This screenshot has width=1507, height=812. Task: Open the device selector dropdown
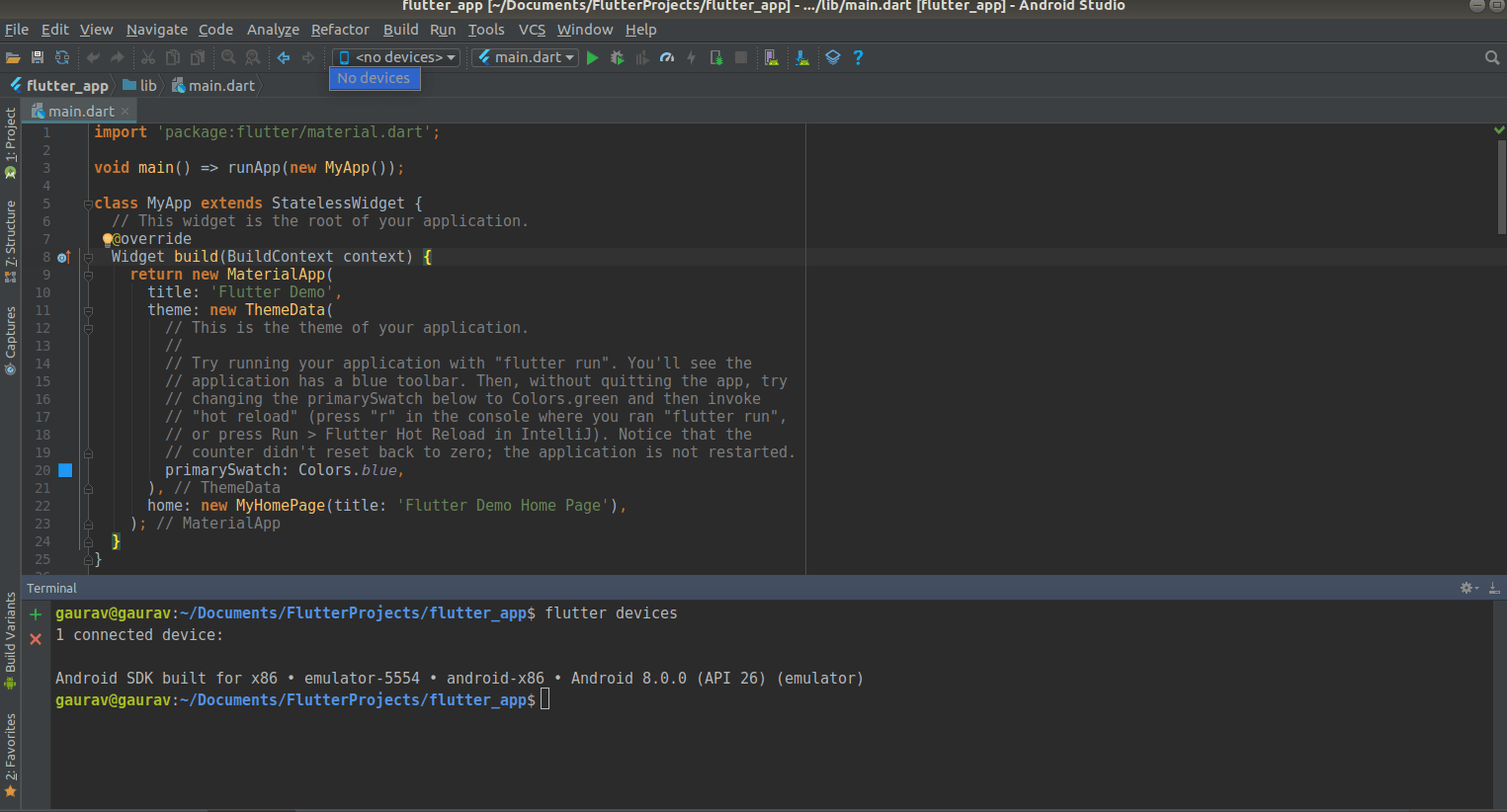pos(396,57)
